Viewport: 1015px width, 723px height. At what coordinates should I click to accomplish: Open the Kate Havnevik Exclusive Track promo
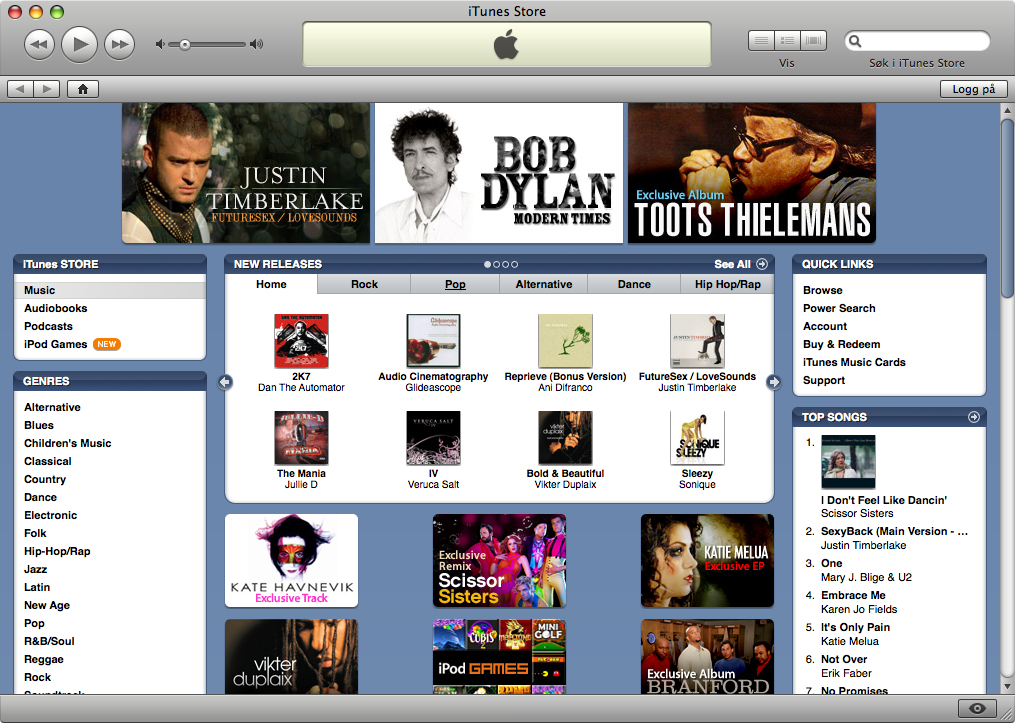point(291,561)
